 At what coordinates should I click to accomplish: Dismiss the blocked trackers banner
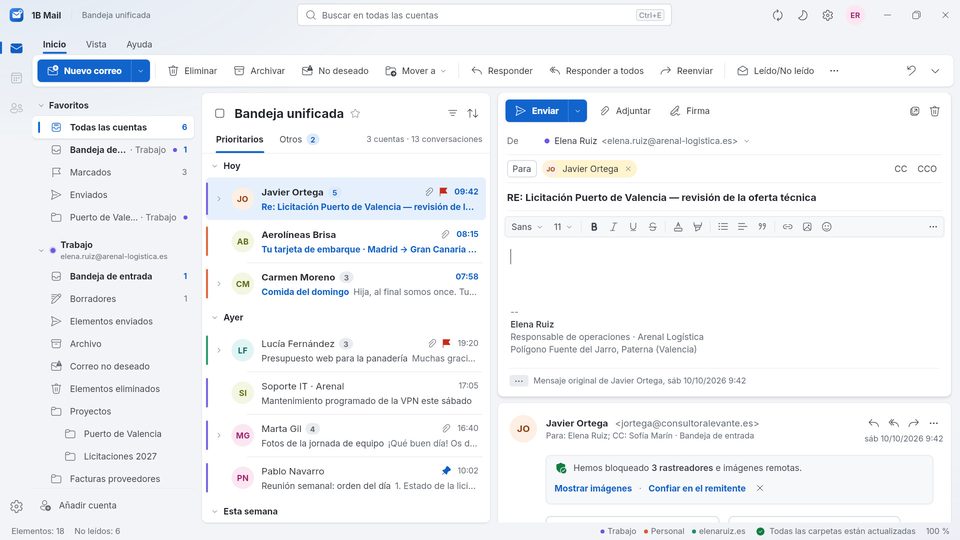click(x=760, y=488)
